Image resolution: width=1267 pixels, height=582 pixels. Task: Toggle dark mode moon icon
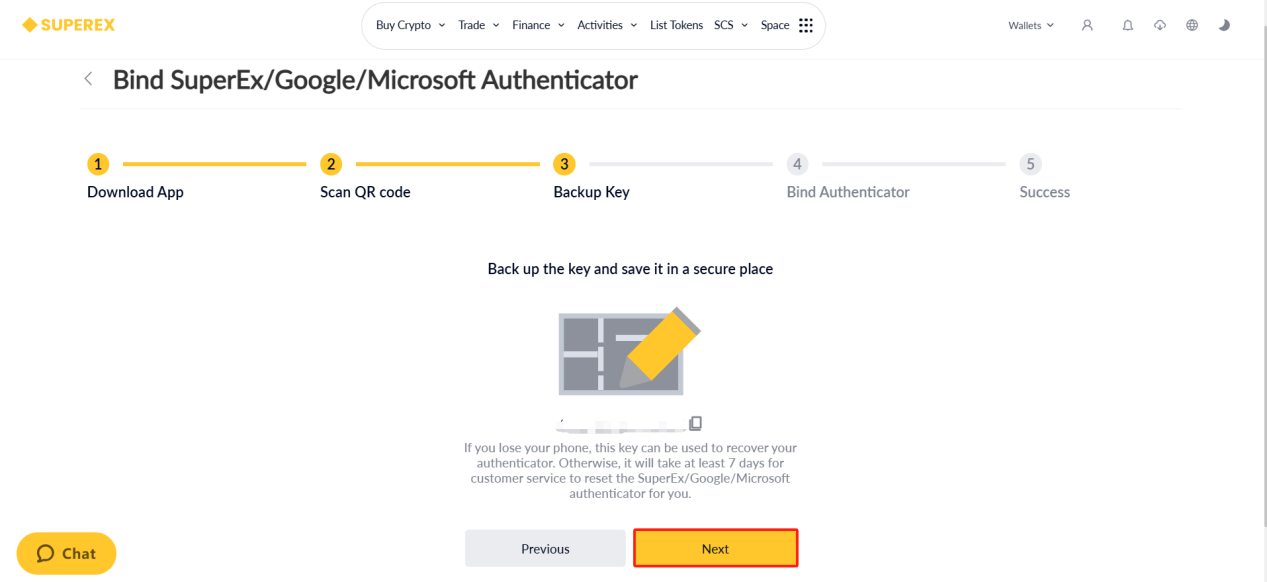pos(1224,25)
